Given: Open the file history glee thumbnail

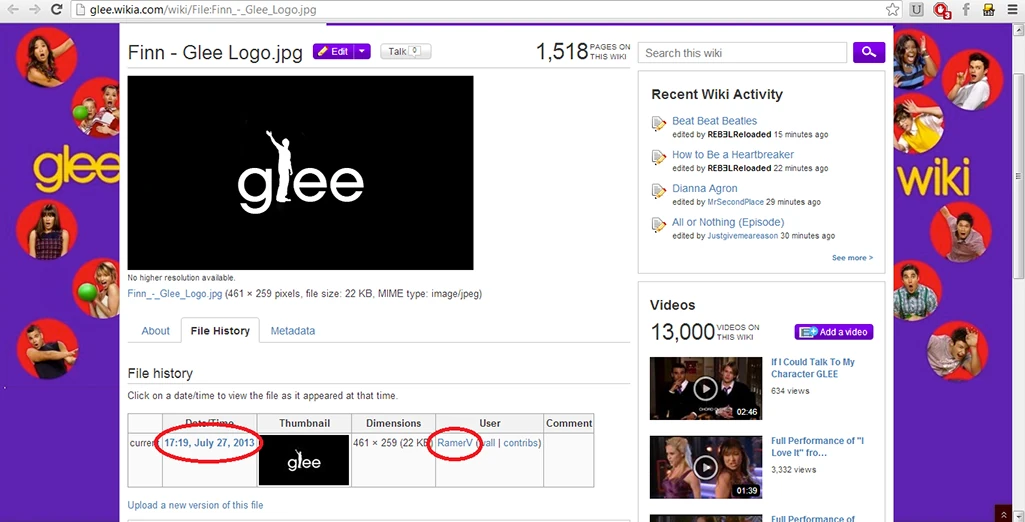Looking at the screenshot, I should pos(304,461).
